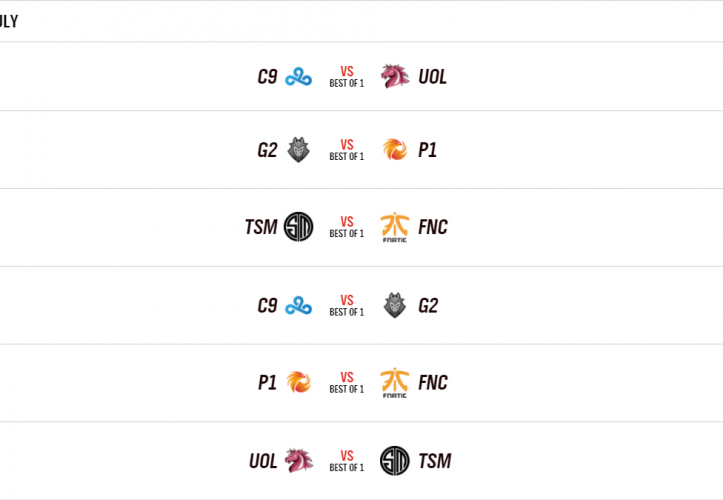Click the unicorn logo in C9 vs UOL match
This screenshot has height=500, width=723.
point(395,76)
